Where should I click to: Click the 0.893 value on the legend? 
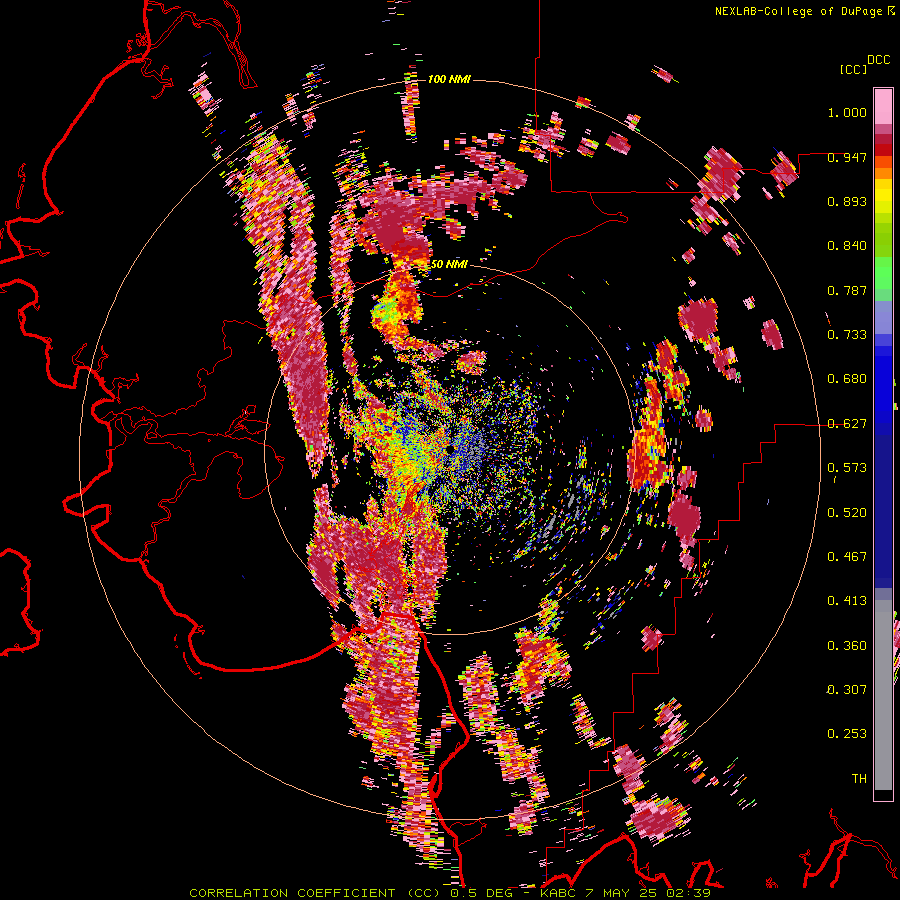point(847,201)
